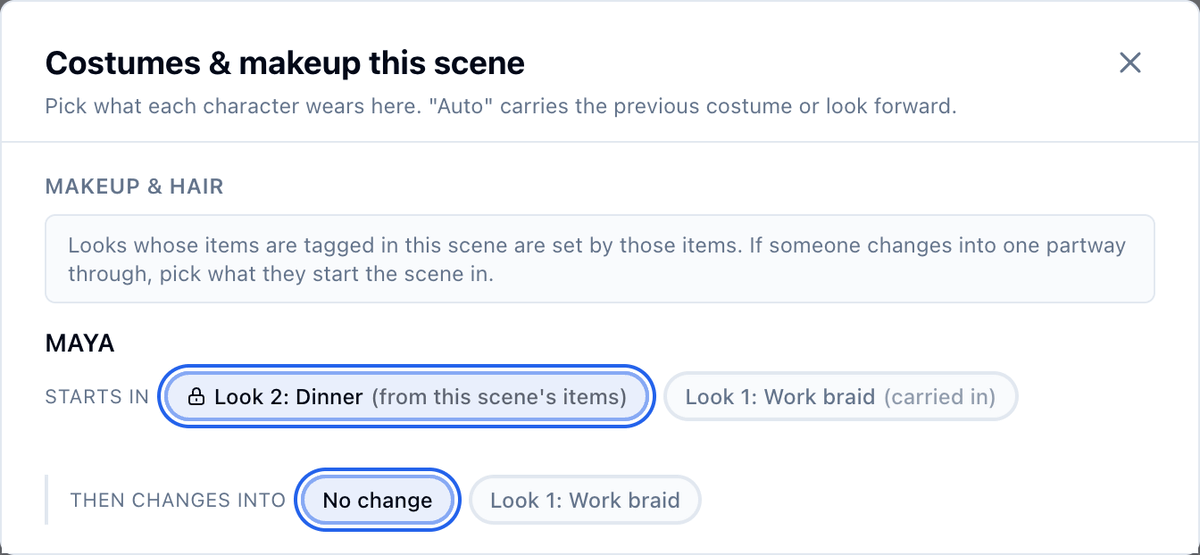Click the info note about tagged looks

tap(600, 259)
